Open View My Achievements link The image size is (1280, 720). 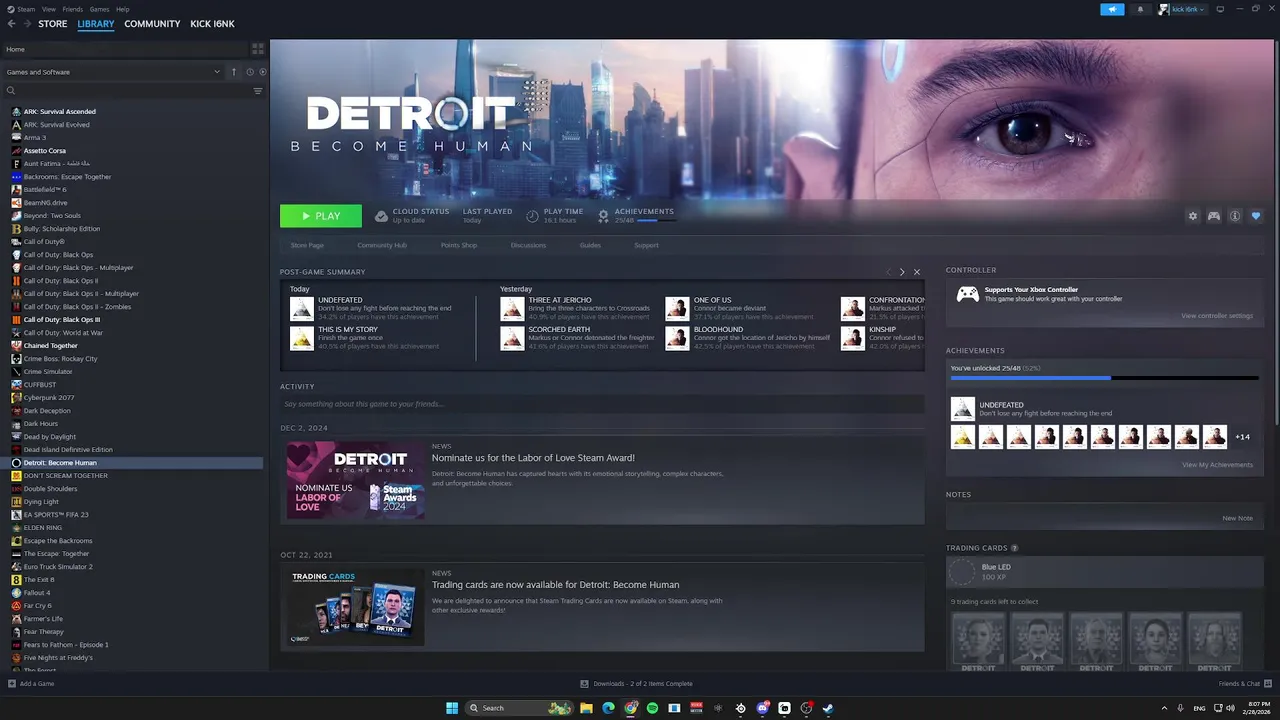click(x=1217, y=465)
